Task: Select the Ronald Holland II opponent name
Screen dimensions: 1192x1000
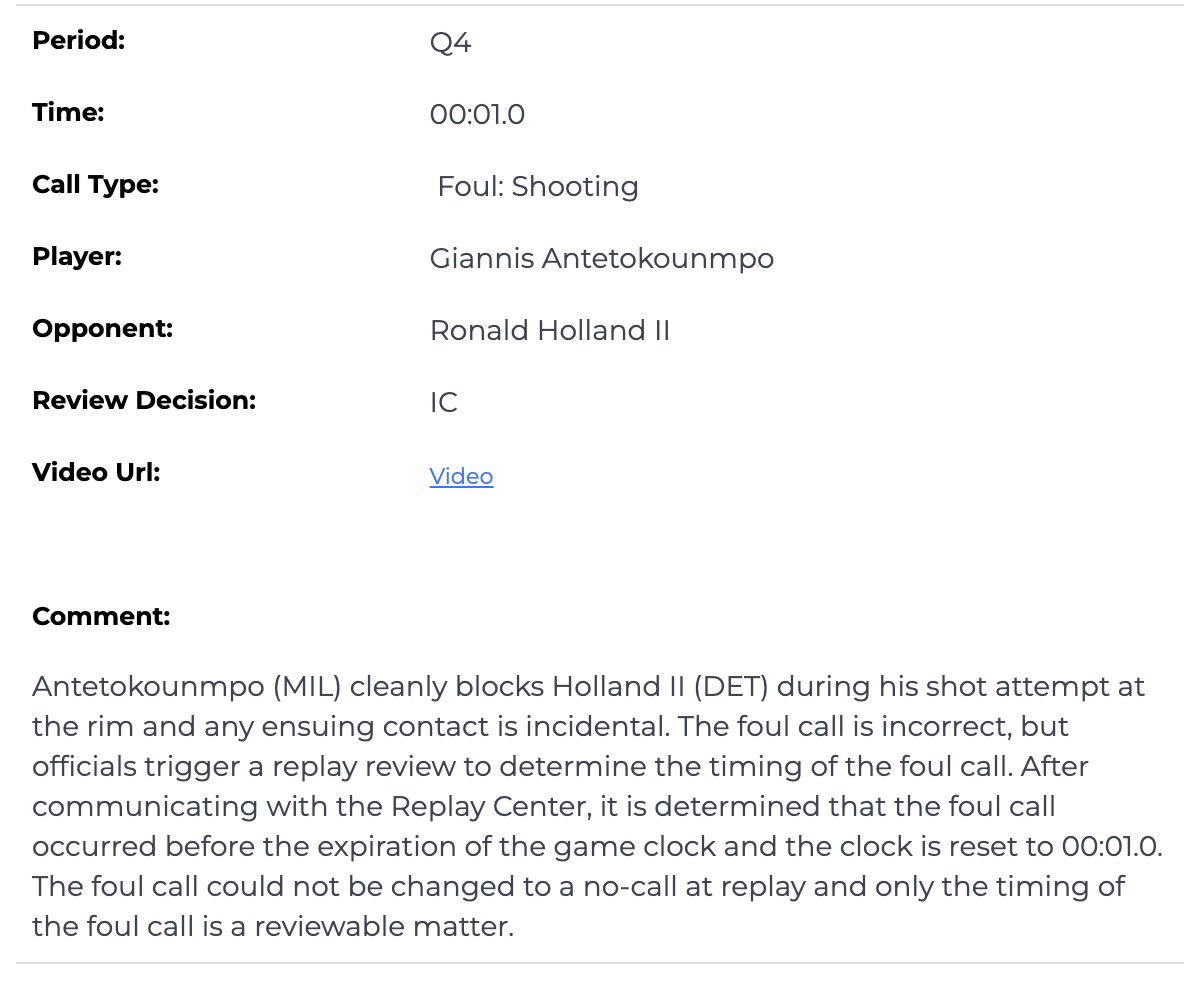Action: [549, 330]
